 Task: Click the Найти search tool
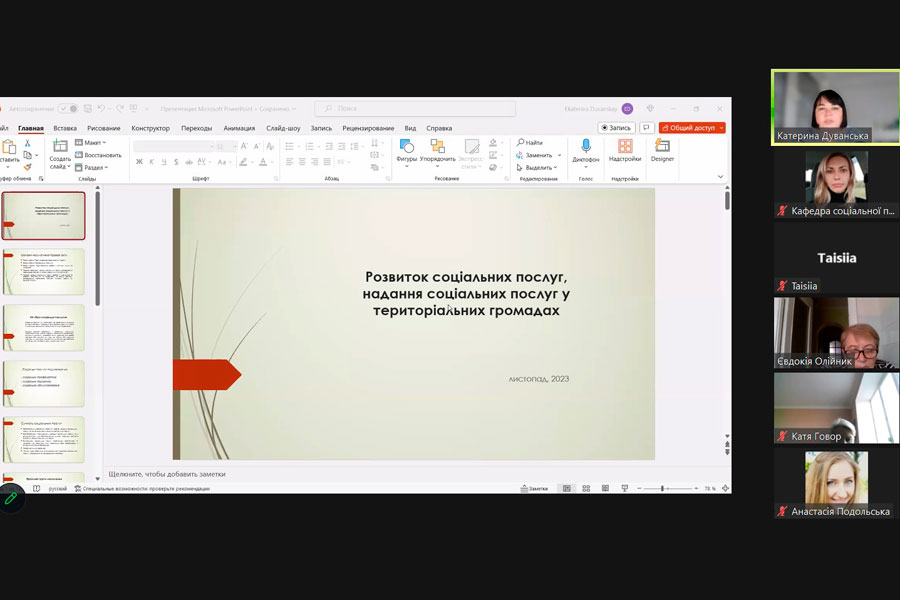530,143
